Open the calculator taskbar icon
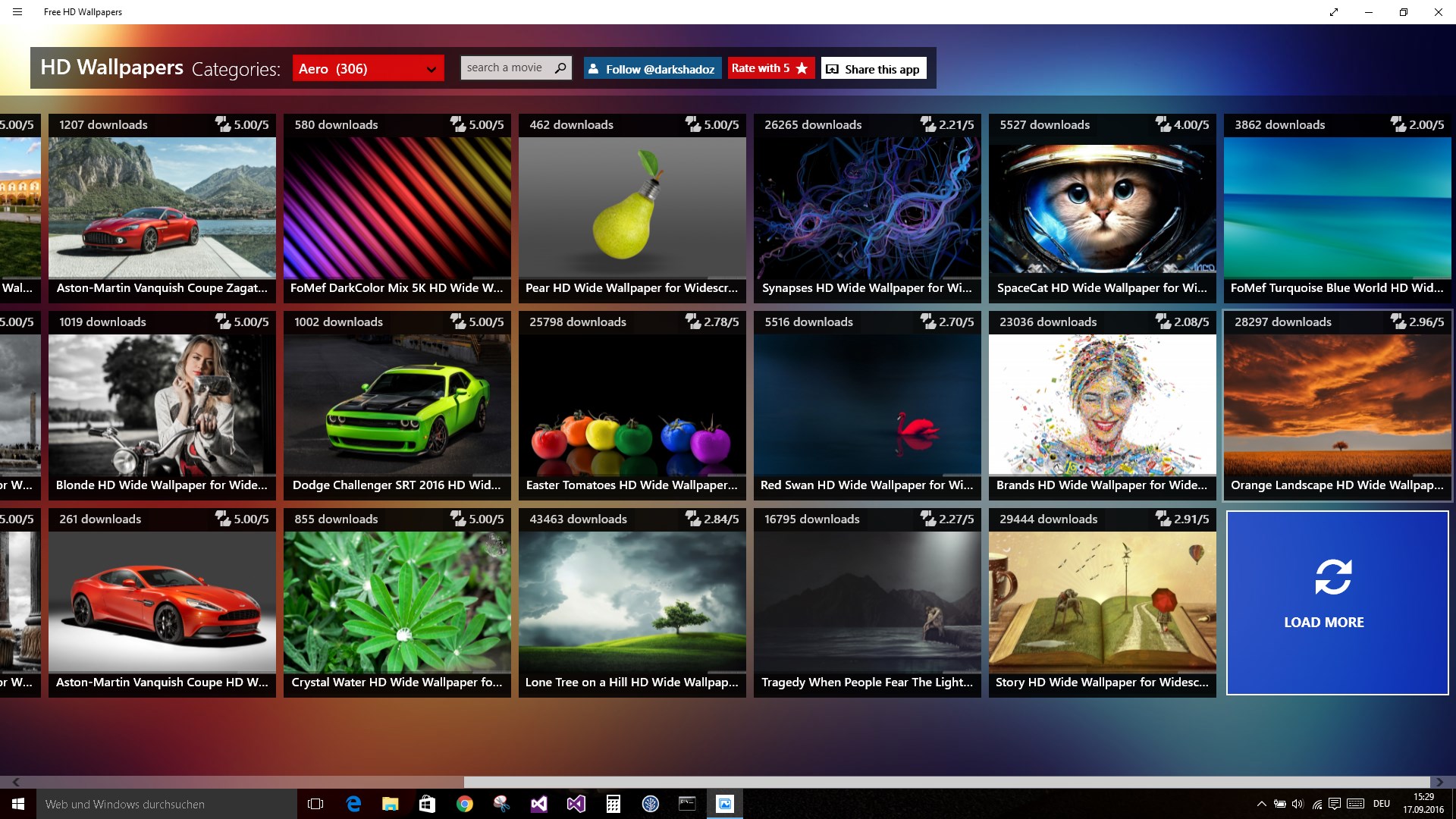The image size is (1456, 819). pyautogui.click(x=613, y=804)
